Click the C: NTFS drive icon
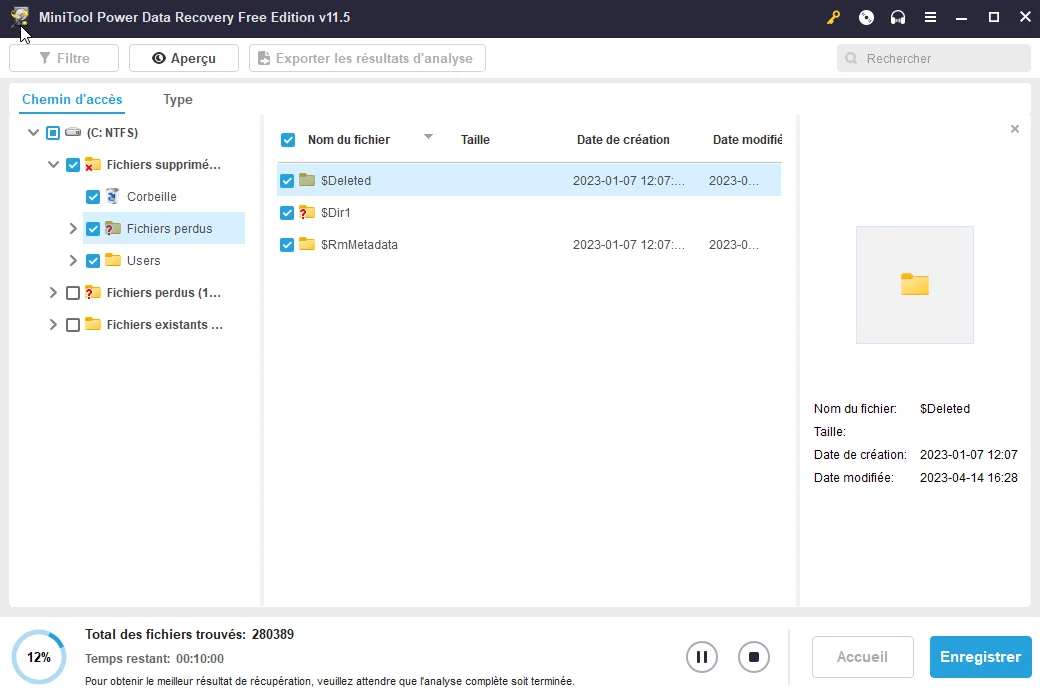The height and width of the screenshot is (691, 1040). [x=73, y=132]
